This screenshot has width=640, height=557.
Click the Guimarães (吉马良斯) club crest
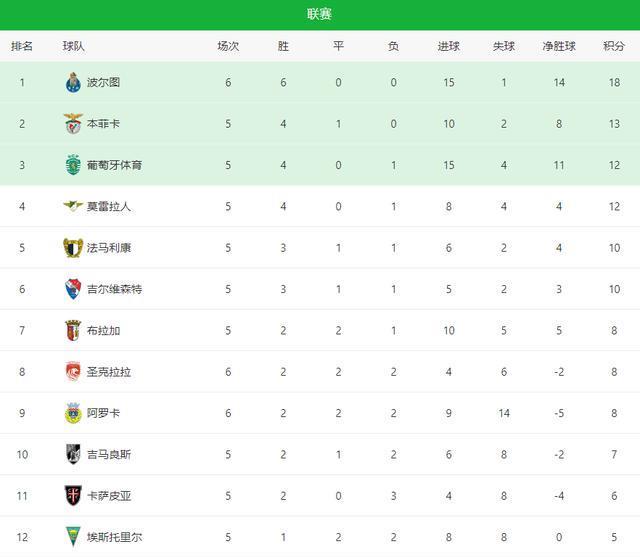click(x=73, y=454)
